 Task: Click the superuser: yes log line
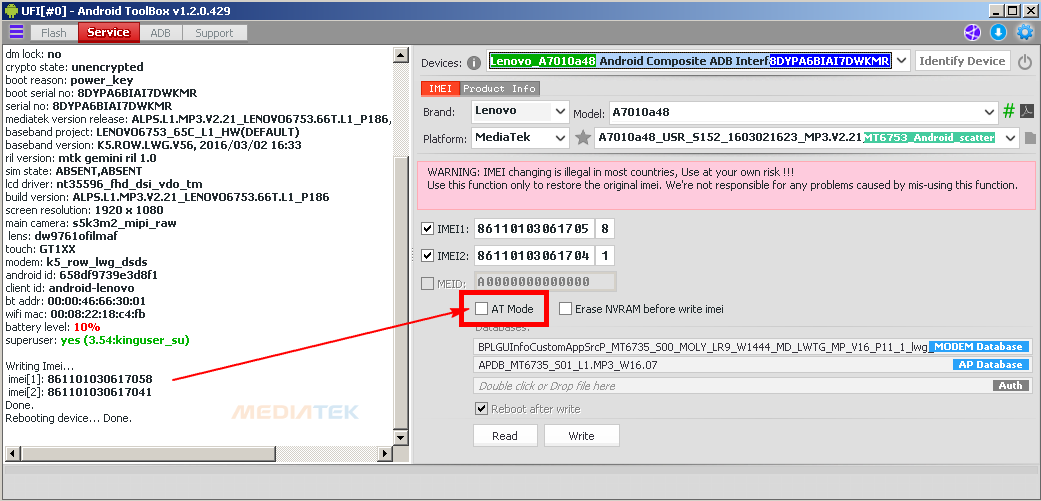98,340
